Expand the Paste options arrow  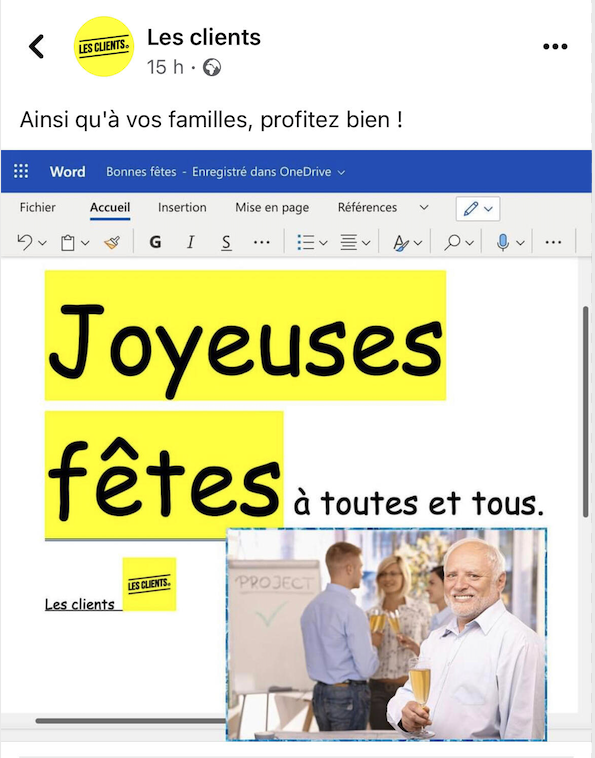coord(85,243)
